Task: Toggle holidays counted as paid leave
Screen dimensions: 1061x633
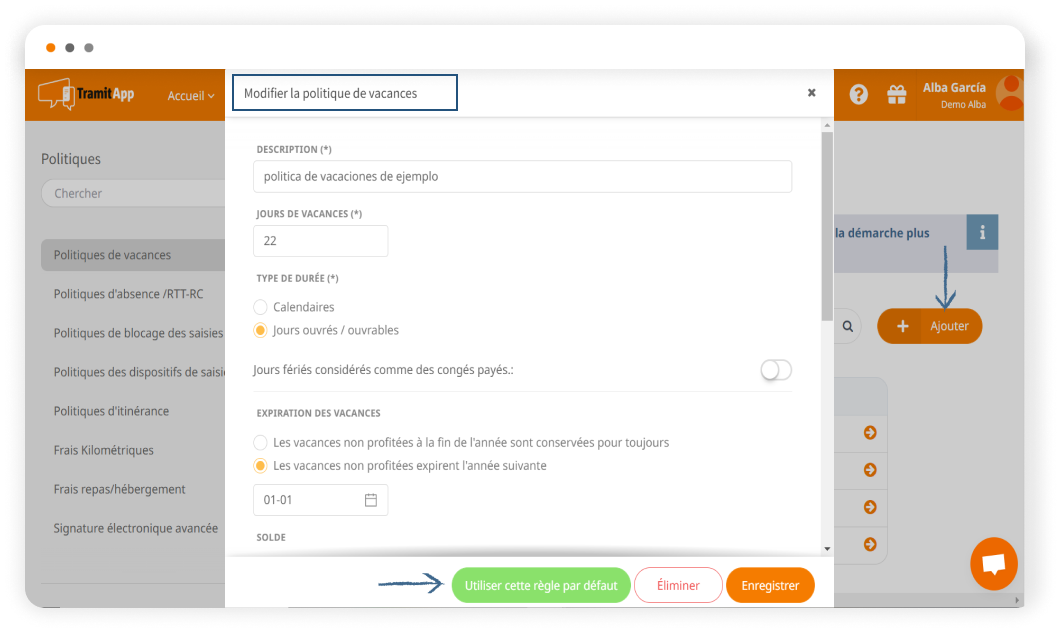Action: coord(775,370)
